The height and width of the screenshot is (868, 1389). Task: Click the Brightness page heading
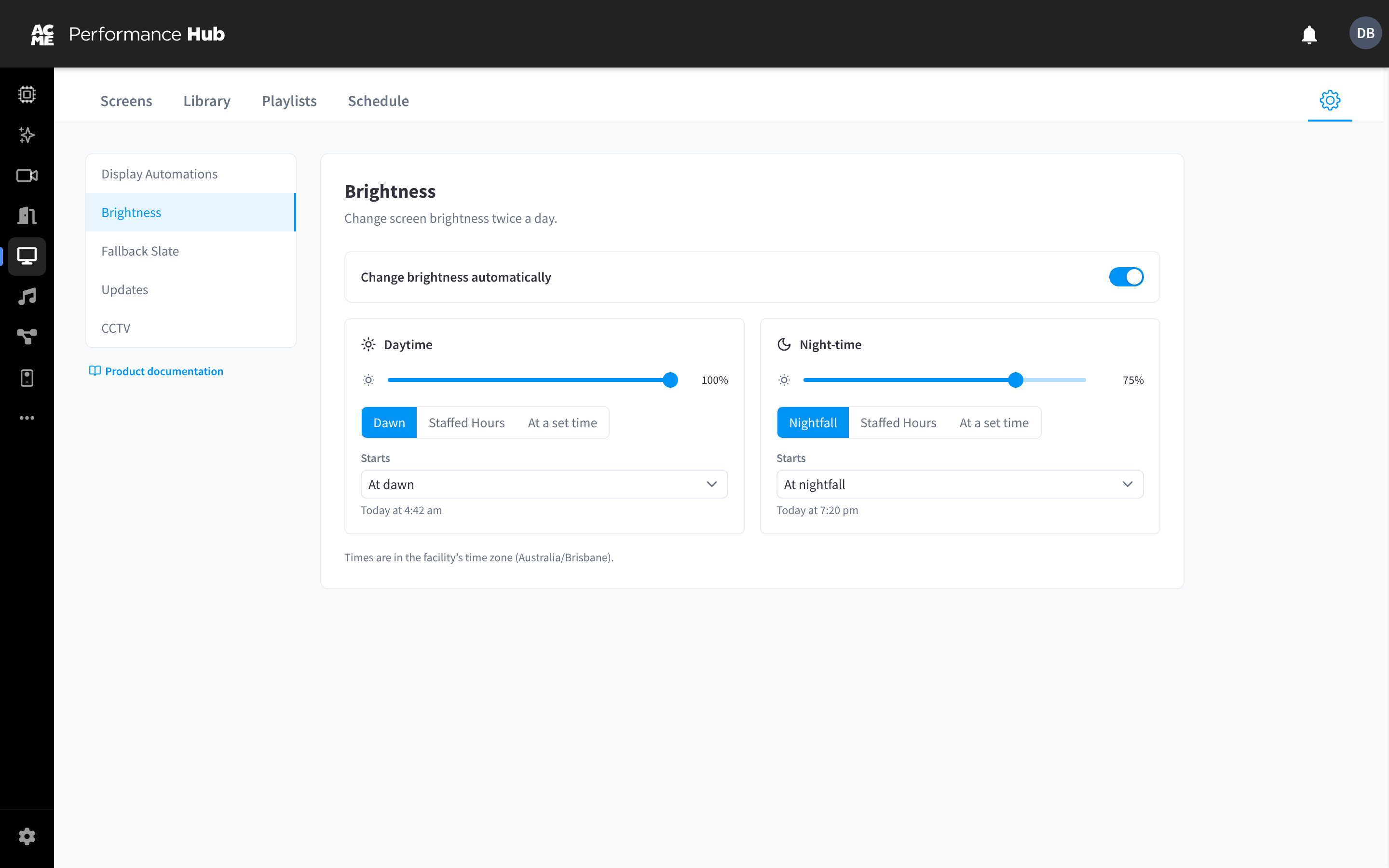[390, 191]
